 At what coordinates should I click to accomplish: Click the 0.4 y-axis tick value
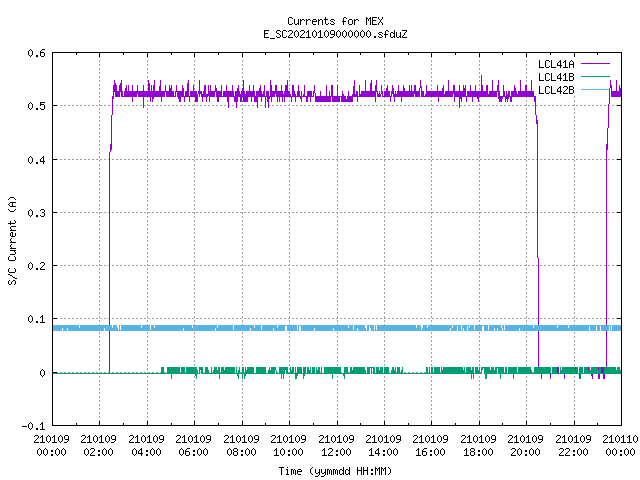[x=36, y=160]
